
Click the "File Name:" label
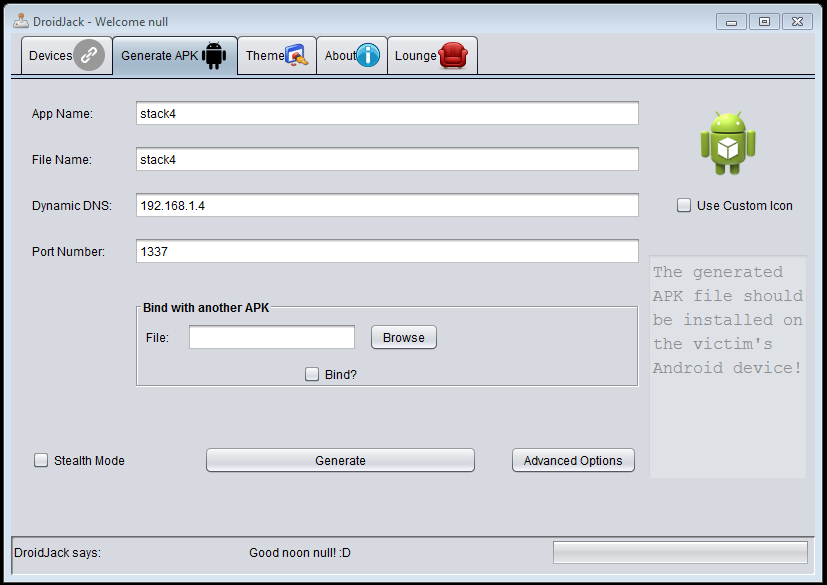point(62,160)
